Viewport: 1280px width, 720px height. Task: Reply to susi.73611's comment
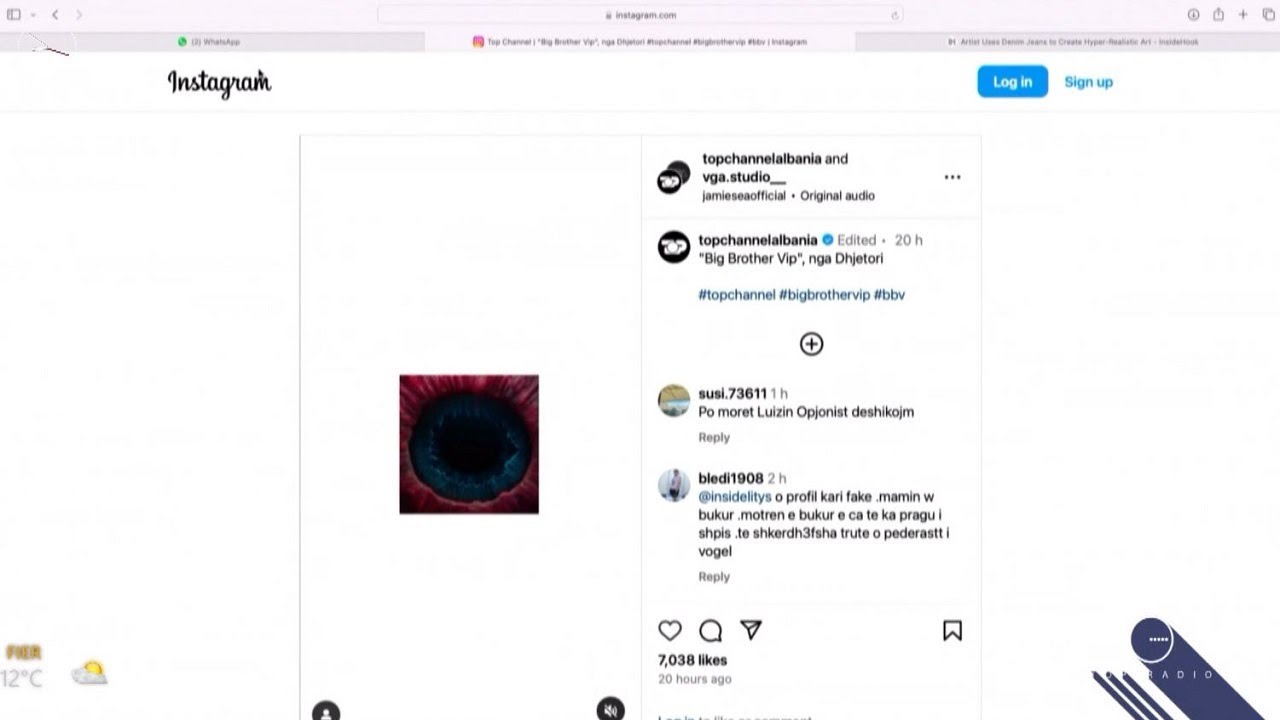click(x=714, y=437)
